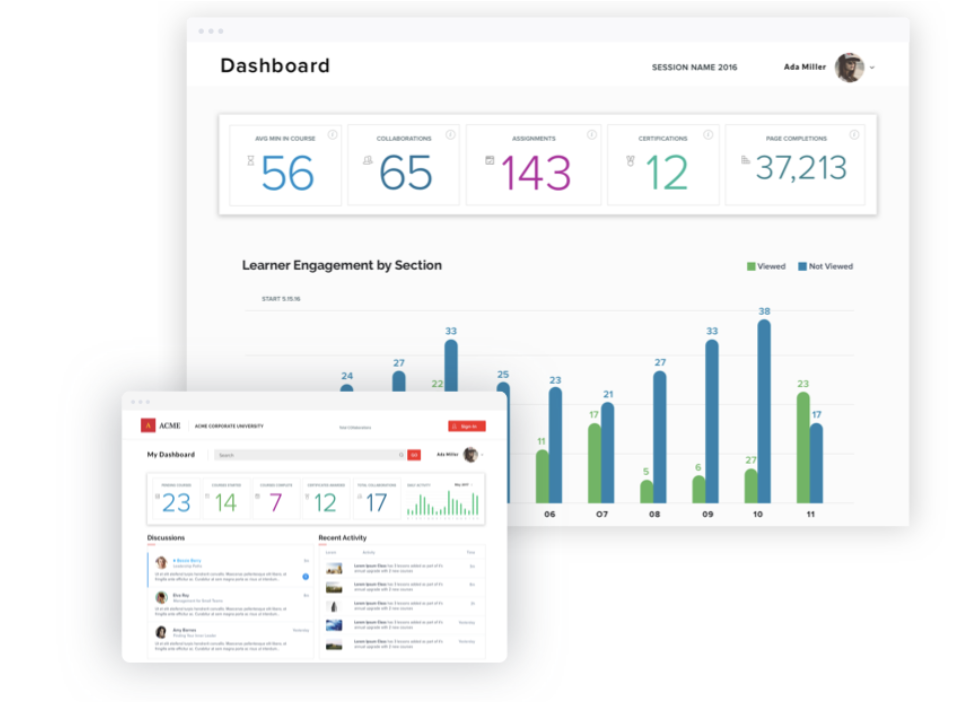Open info icon on Certifications card
Viewport: 960px width, 702px height.
pos(708,135)
